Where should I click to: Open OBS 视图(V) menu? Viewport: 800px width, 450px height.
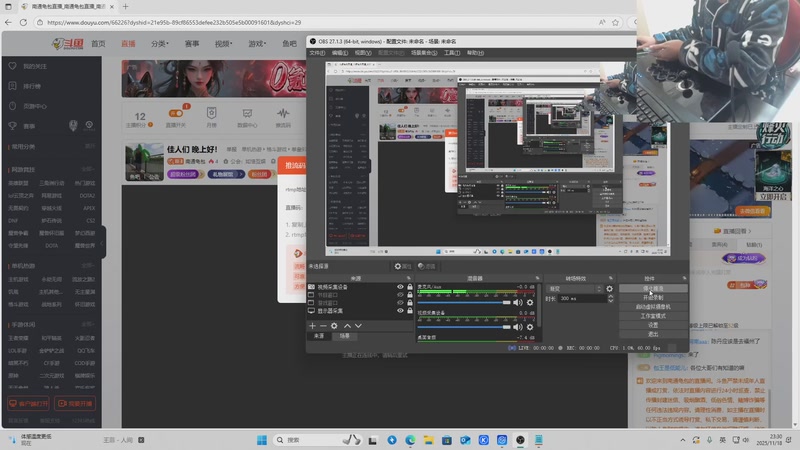tap(363, 53)
